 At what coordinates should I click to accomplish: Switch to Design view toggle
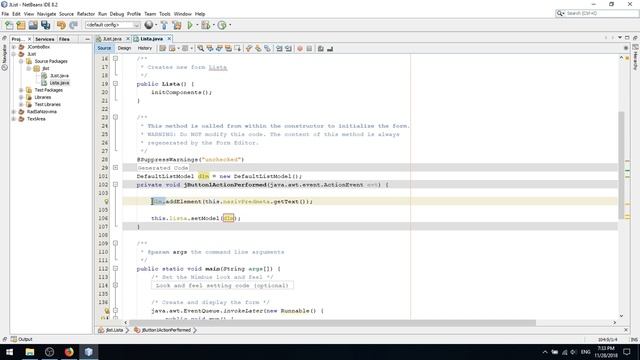click(124, 48)
